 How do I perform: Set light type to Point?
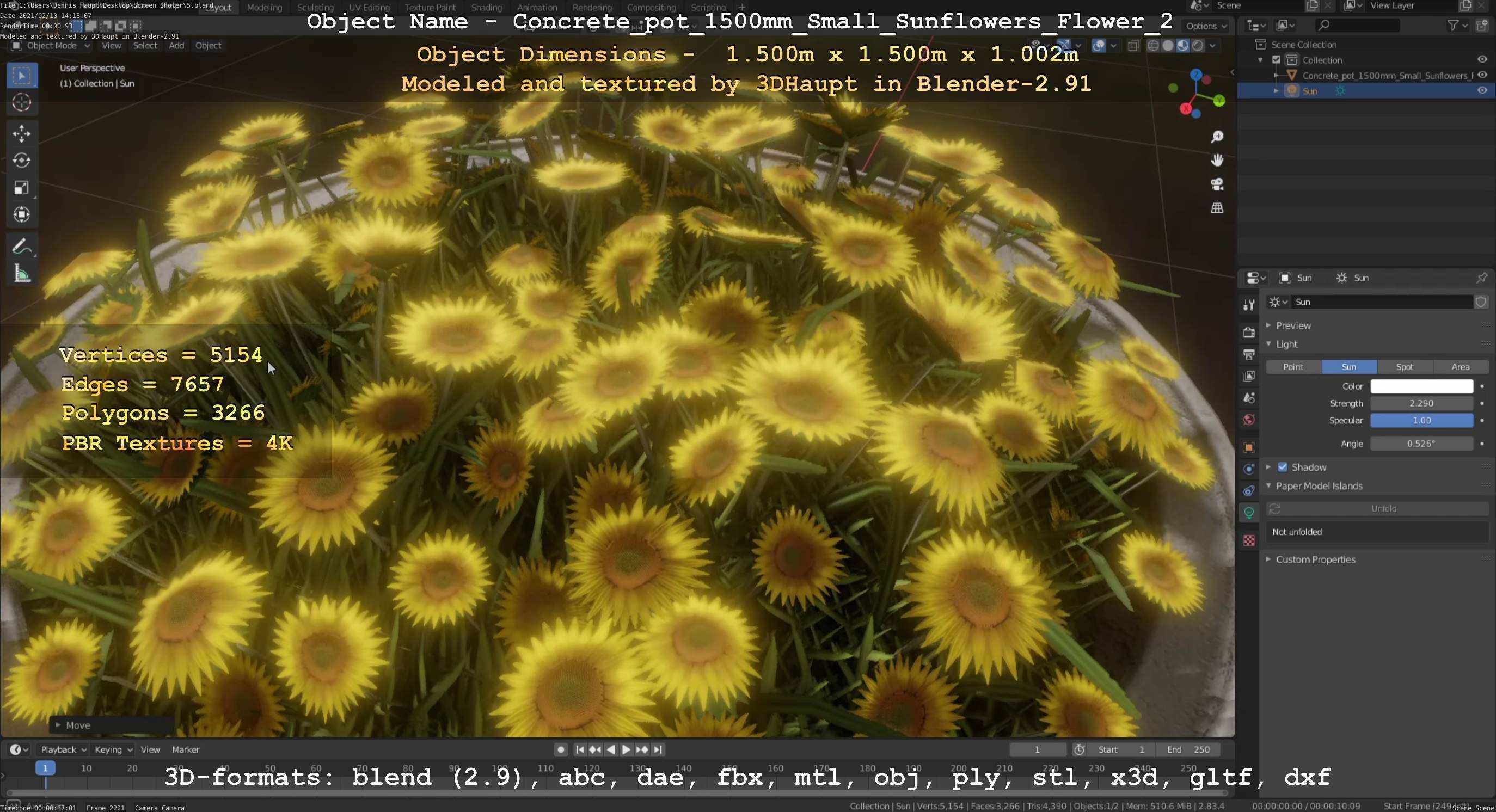click(1293, 367)
